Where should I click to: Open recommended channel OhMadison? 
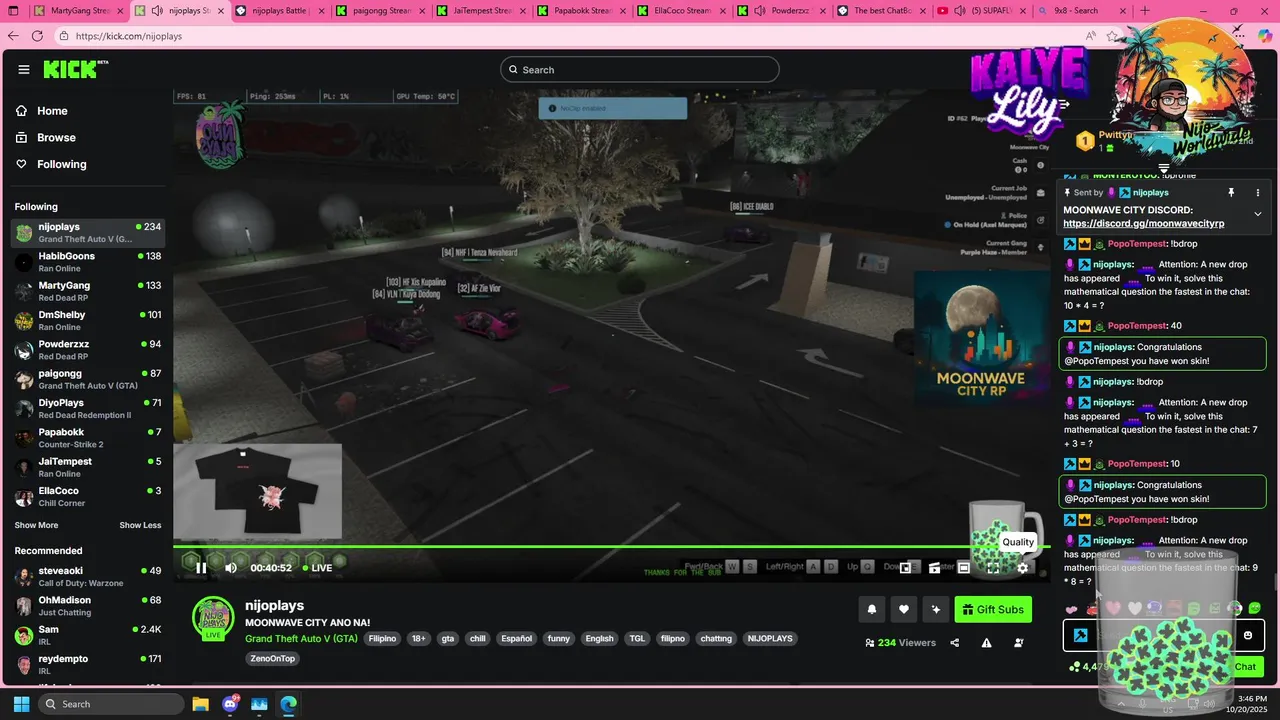point(88,606)
